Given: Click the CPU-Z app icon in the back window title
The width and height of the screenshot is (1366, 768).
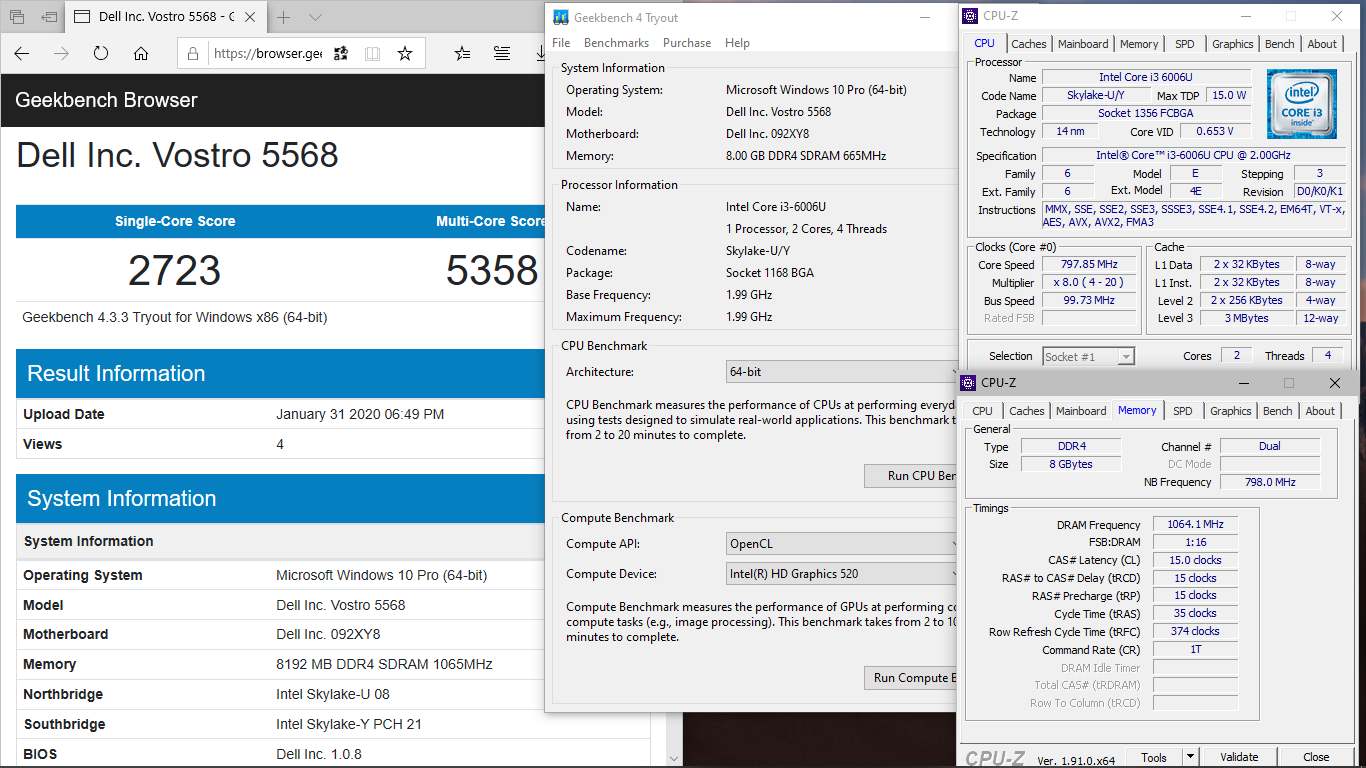Looking at the screenshot, I should click(x=968, y=15).
